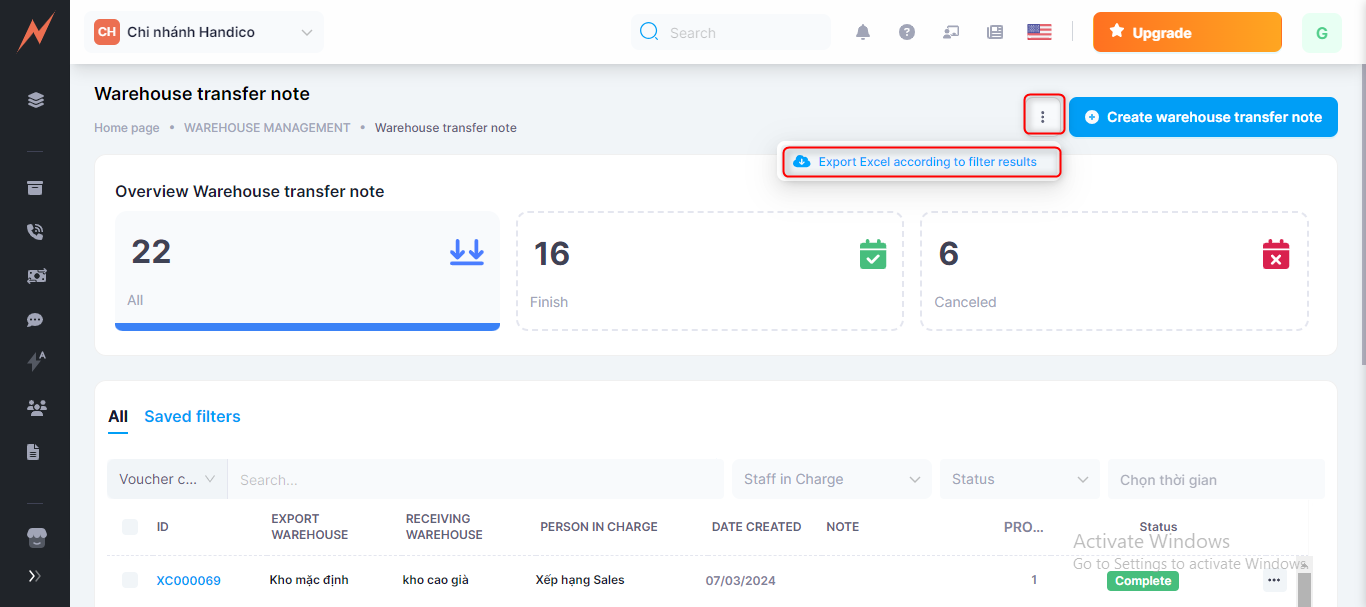Open the chat bubble icon in sidebar
Image resolution: width=1366 pixels, height=607 pixels.
coord(35,320)
